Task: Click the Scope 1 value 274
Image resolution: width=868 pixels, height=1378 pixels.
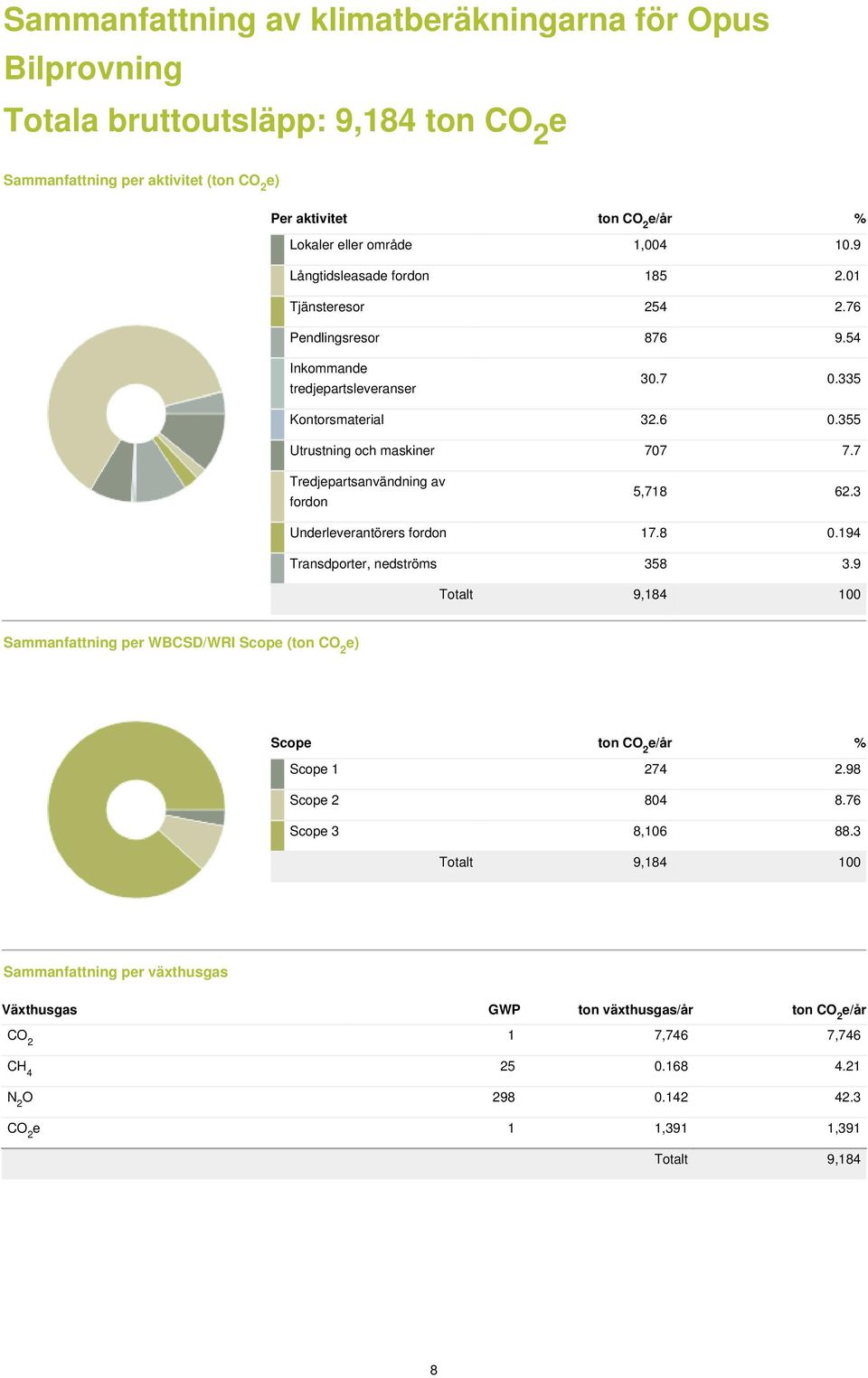Action: pyautogui.click(x=656, y=769)
